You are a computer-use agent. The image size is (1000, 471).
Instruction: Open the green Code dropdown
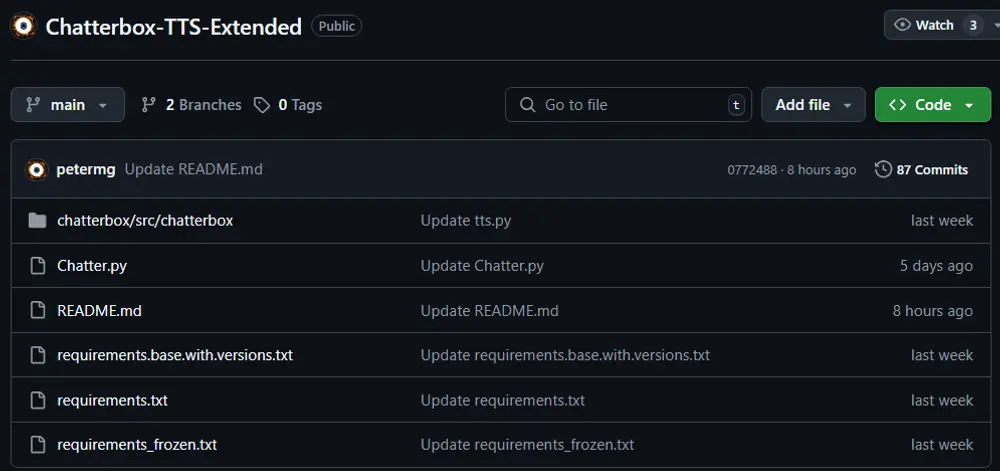pos(931,105)
